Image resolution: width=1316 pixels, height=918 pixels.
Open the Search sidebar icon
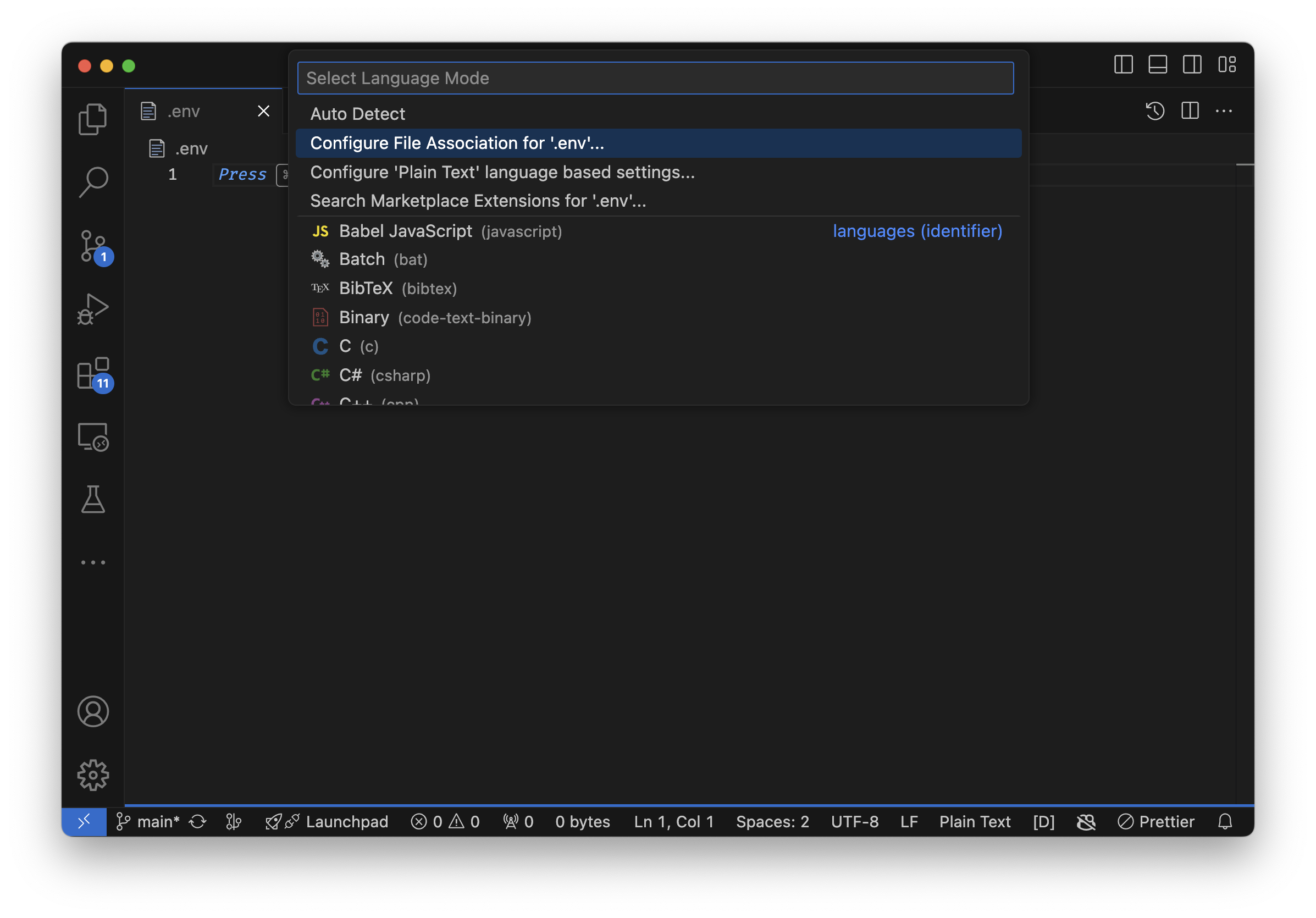pyautogui.click(x=92, y=181)
